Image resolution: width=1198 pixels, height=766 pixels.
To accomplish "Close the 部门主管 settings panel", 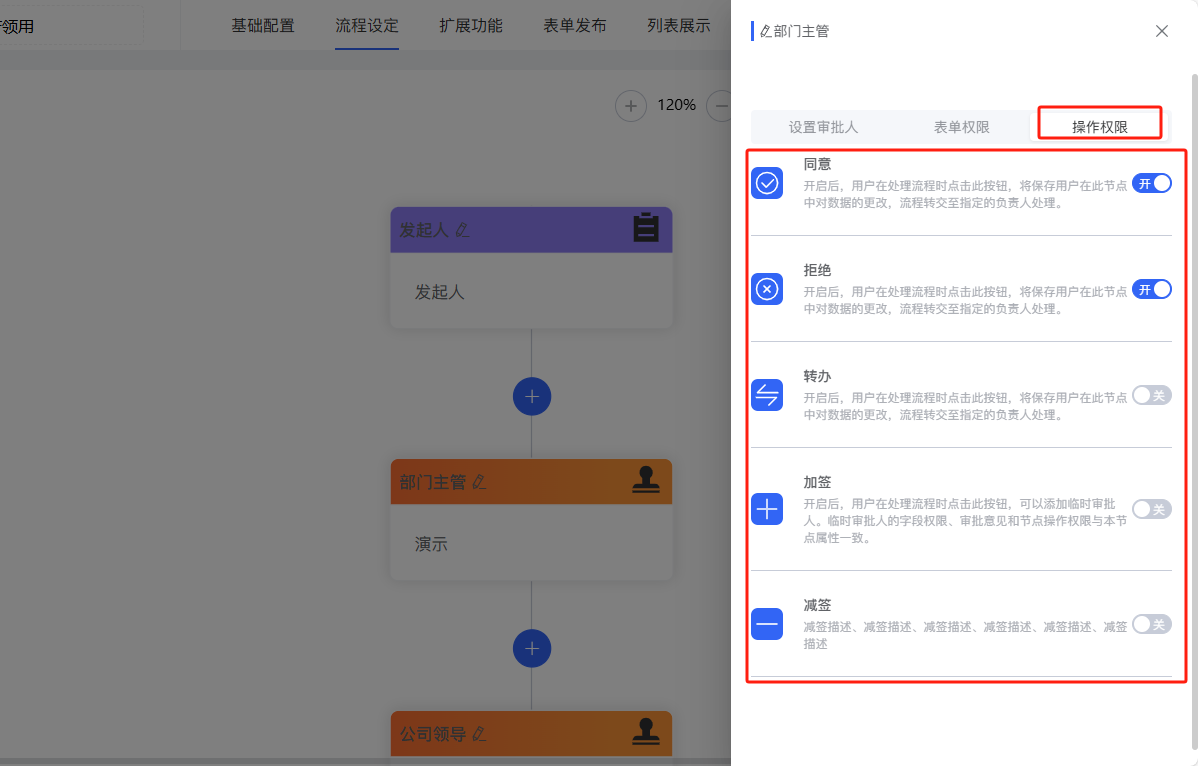I will [x=1161, y=31].
